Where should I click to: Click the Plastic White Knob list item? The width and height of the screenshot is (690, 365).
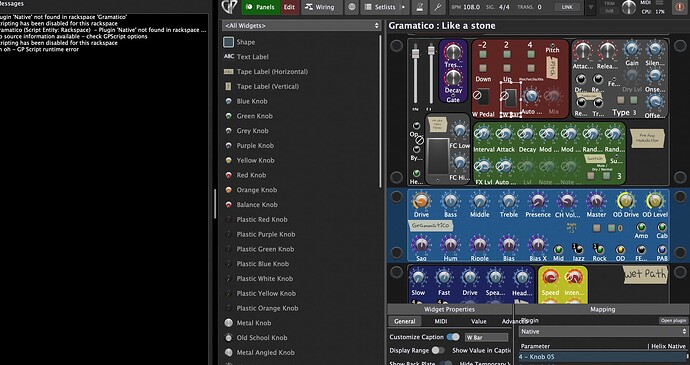264,278
